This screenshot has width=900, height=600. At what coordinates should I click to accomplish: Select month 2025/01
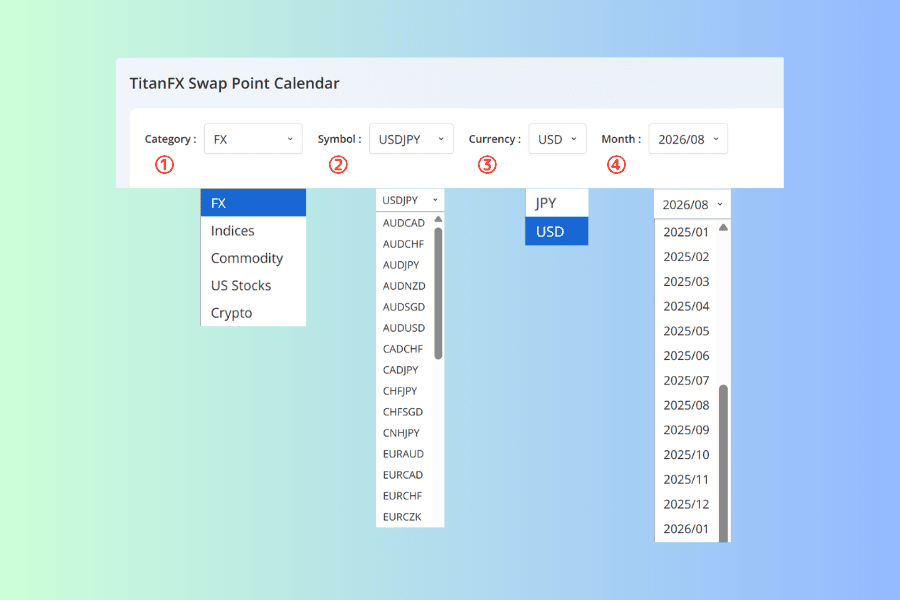pos(686,232)
